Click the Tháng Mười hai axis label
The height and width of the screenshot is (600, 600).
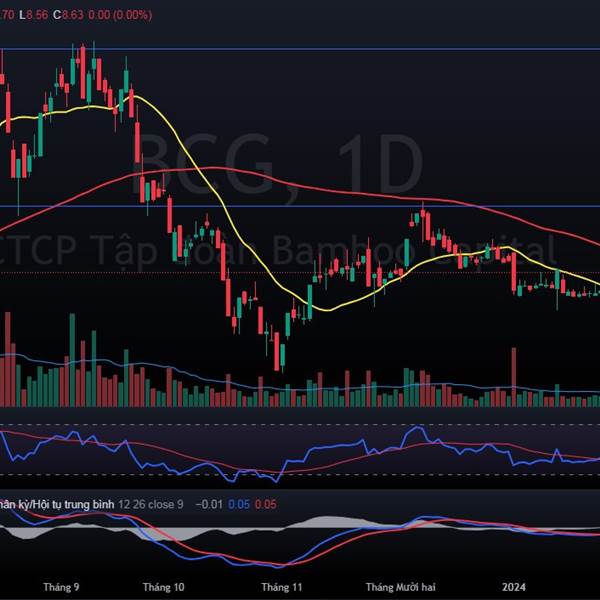[x=400, y=587]
